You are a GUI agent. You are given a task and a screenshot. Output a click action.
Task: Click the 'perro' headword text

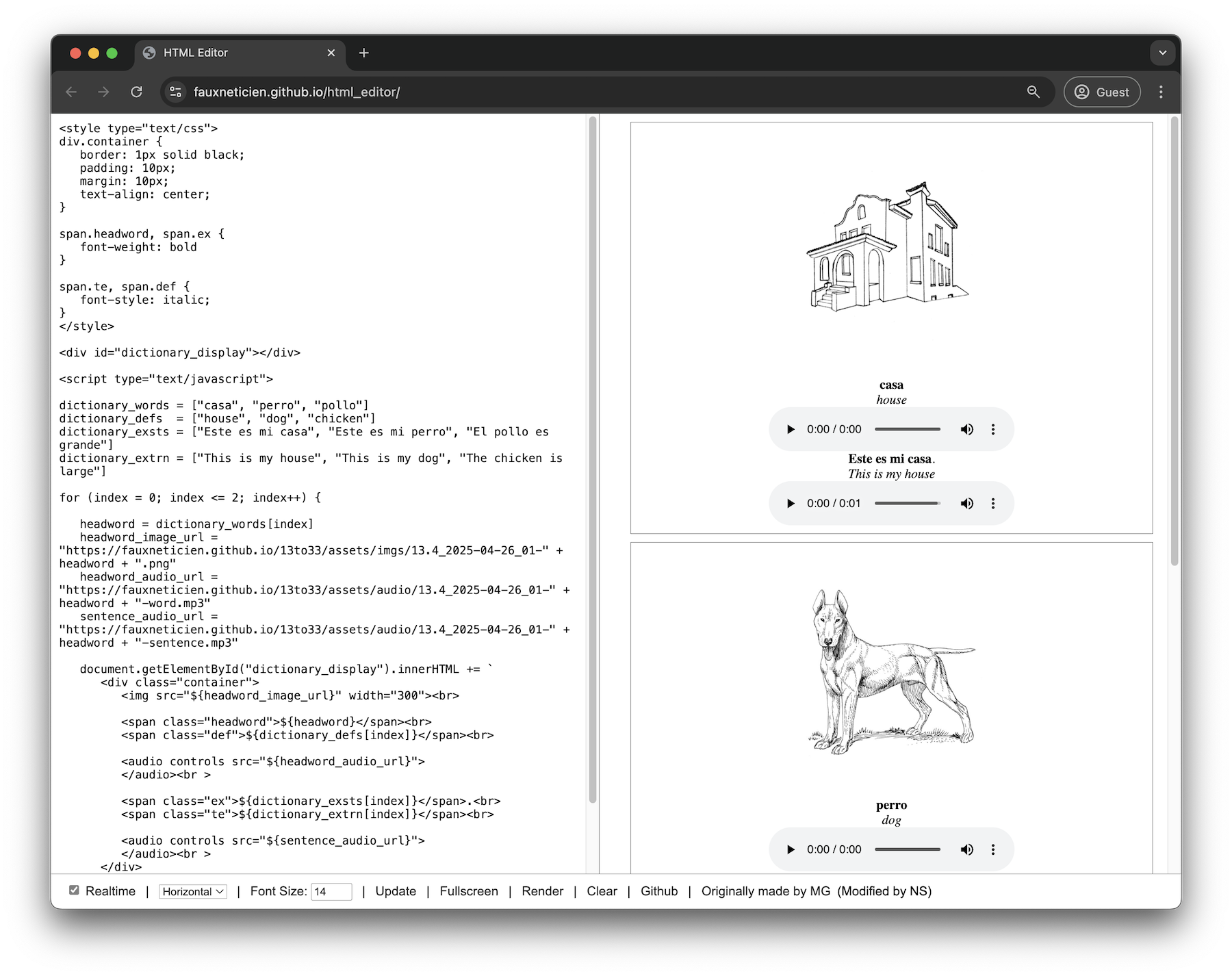[x=891, y=805]
